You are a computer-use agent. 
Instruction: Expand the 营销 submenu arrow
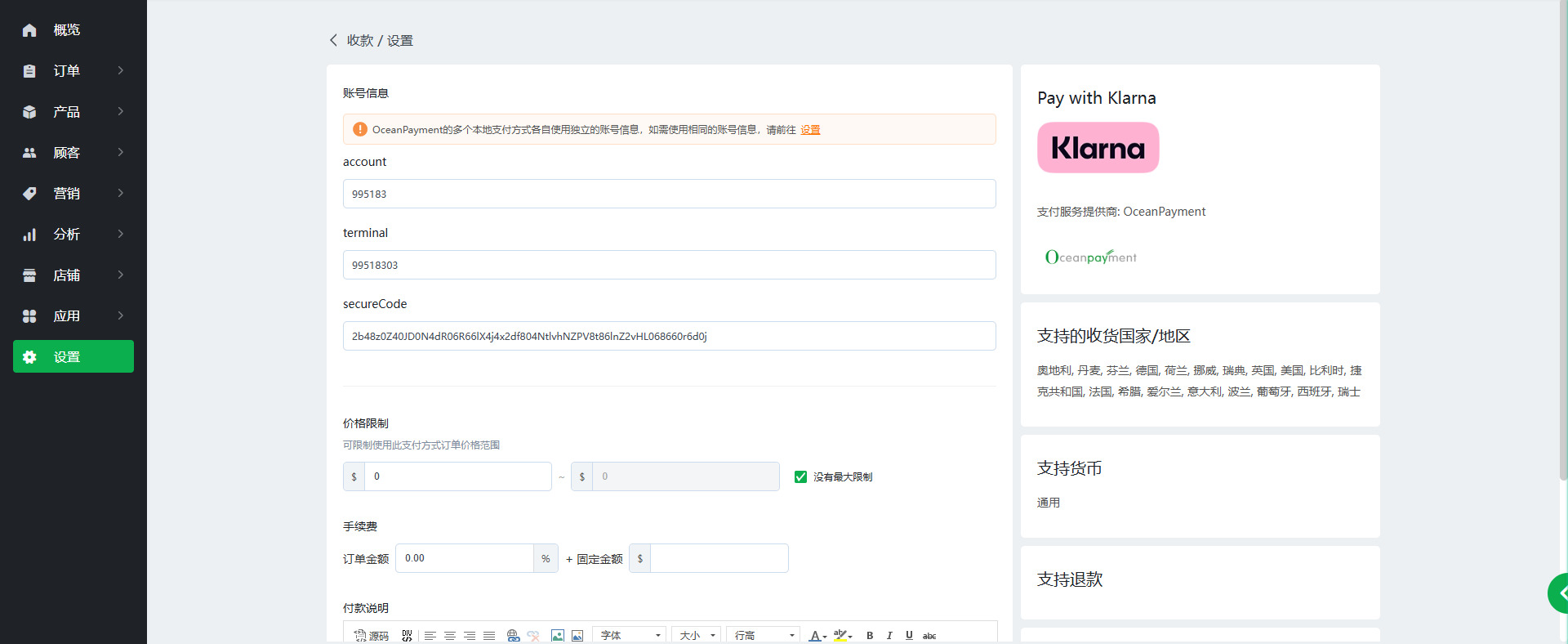click(x=121, y=193)
